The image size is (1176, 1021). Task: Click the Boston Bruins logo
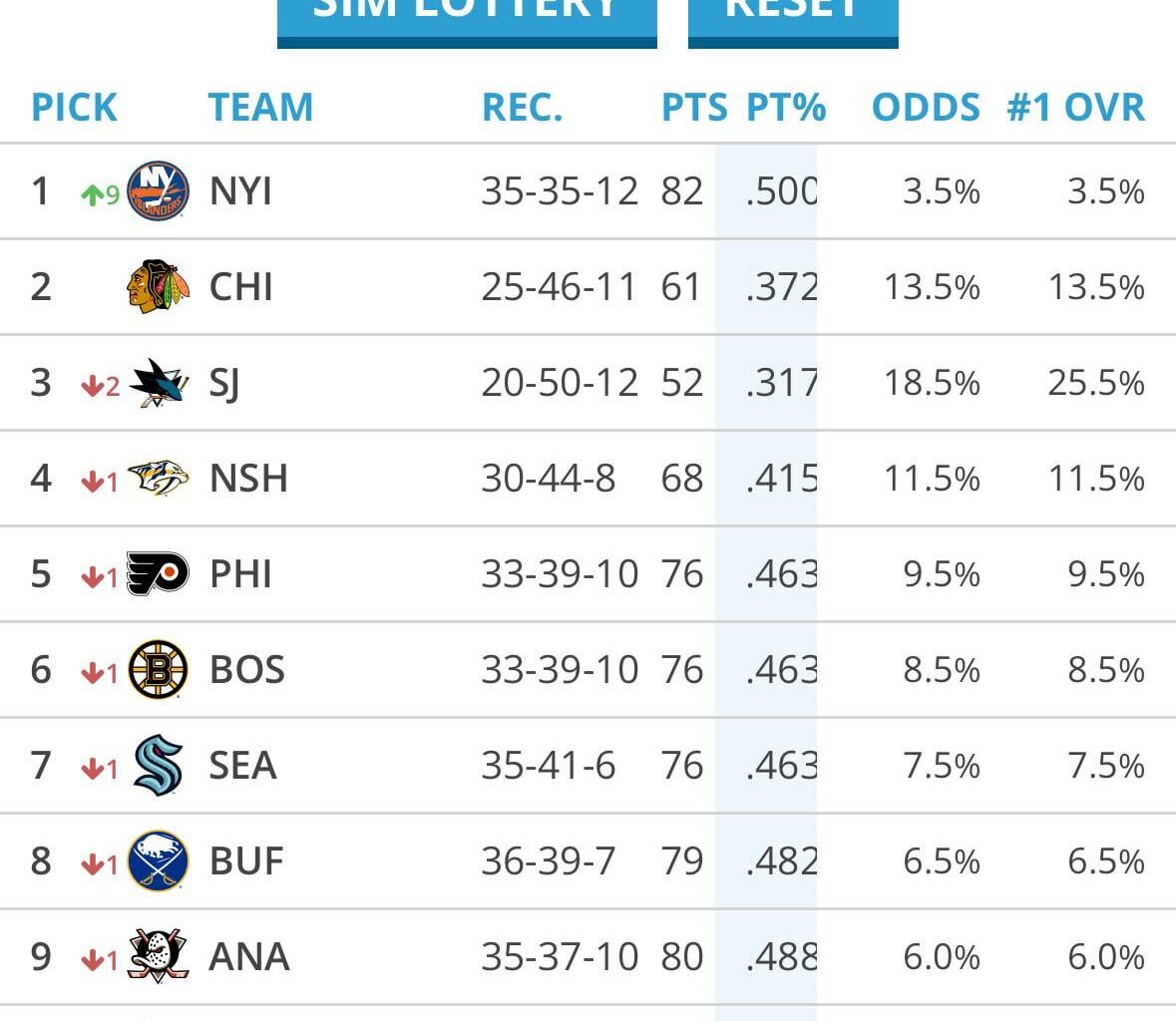point(158,670)
